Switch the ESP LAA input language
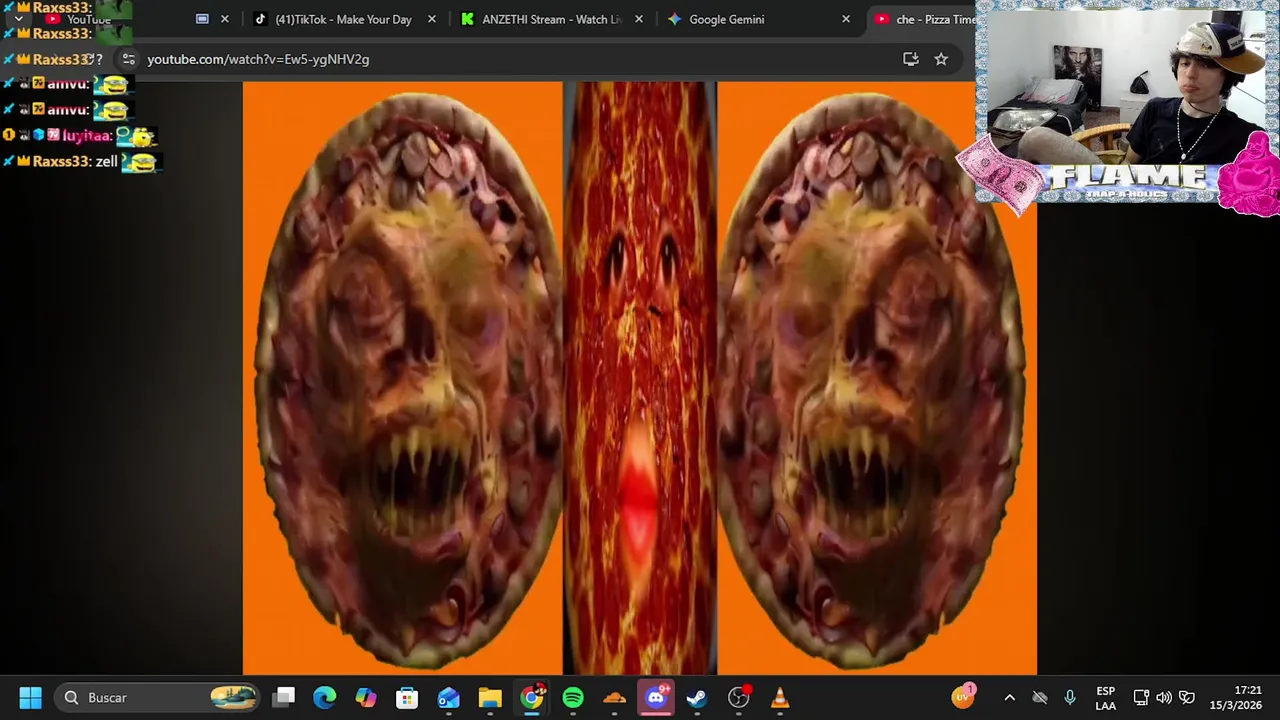Viewport: 1280px width, 720px height. [x=1105, y=698]
